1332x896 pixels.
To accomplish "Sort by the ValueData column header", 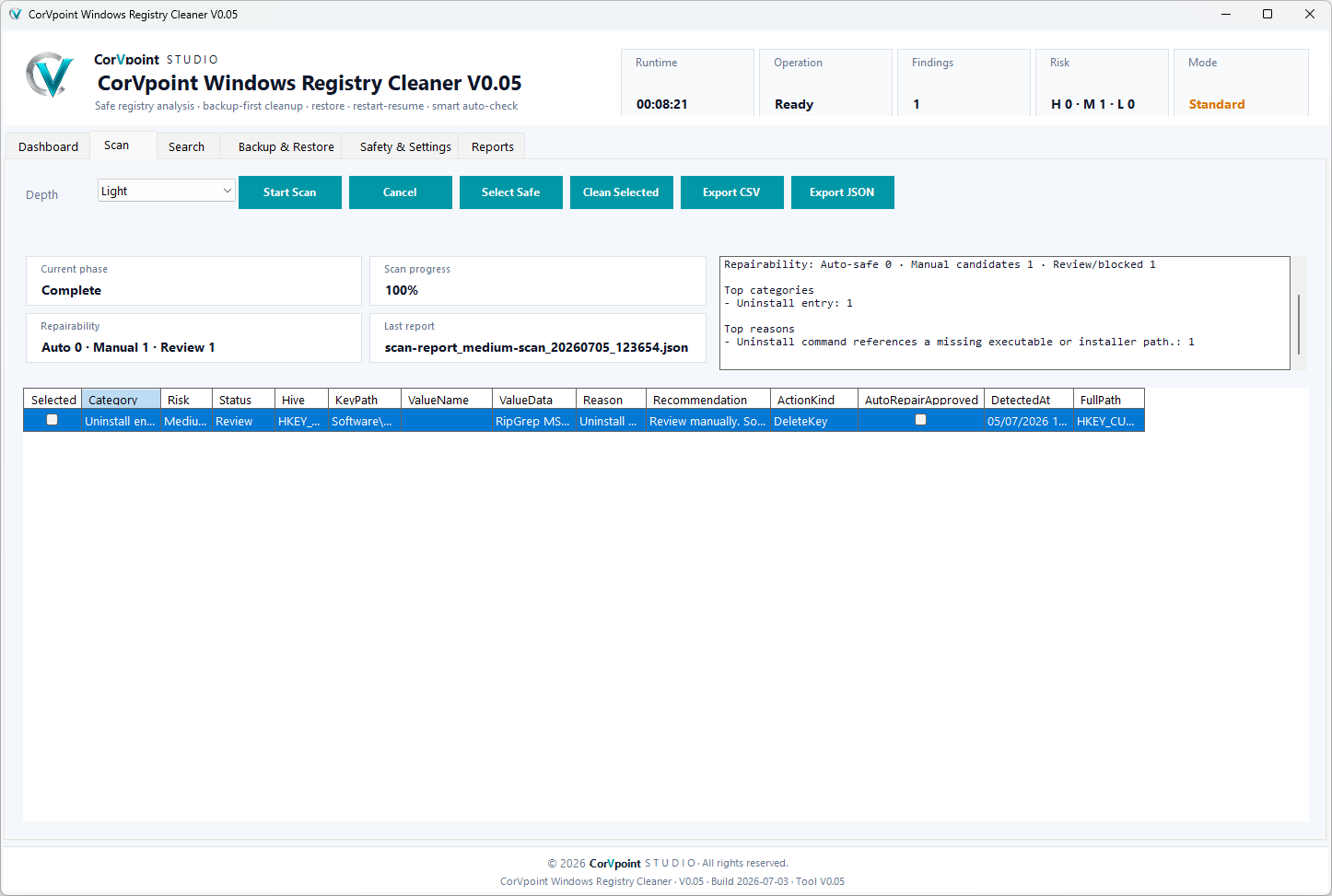I will point(534,400).
